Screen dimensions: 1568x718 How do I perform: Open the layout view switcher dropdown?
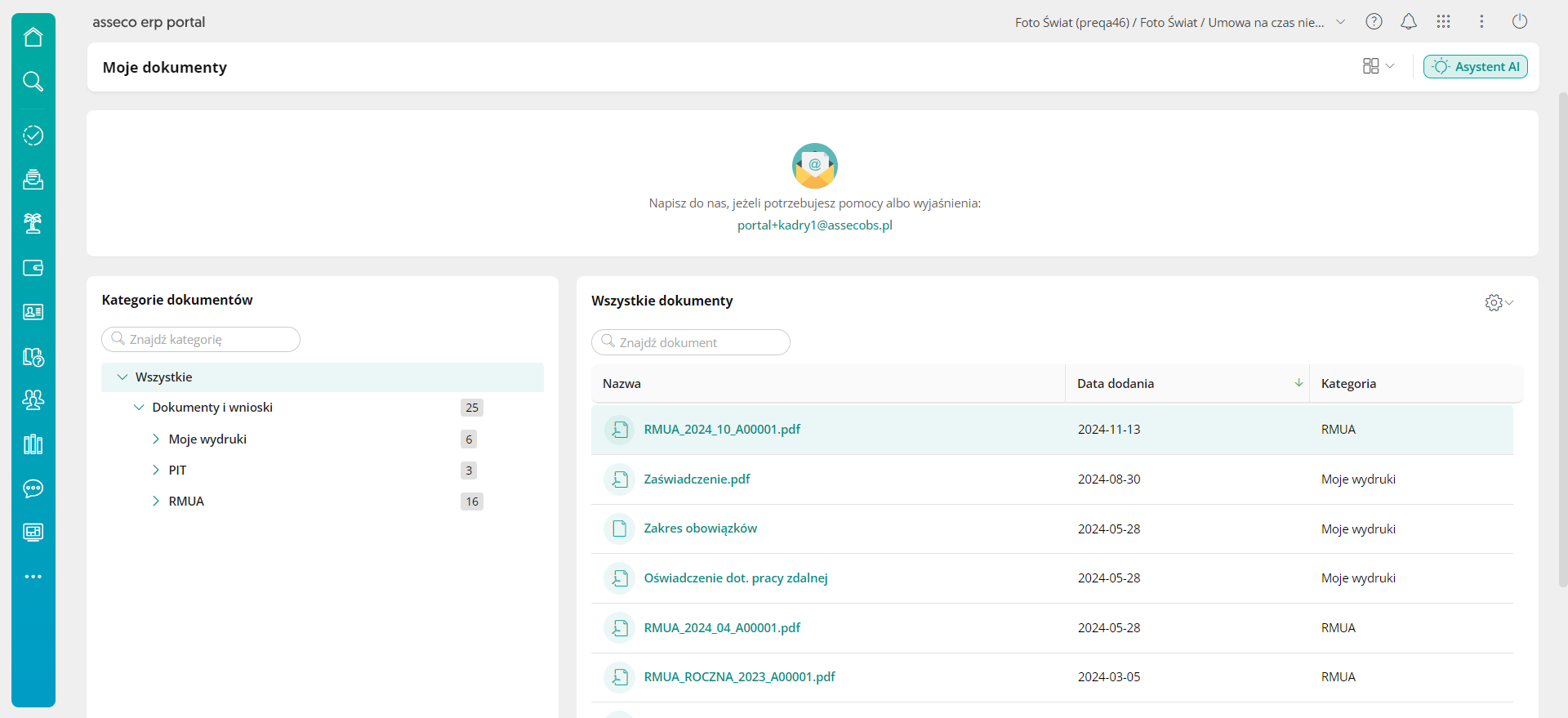point(1379,66)
